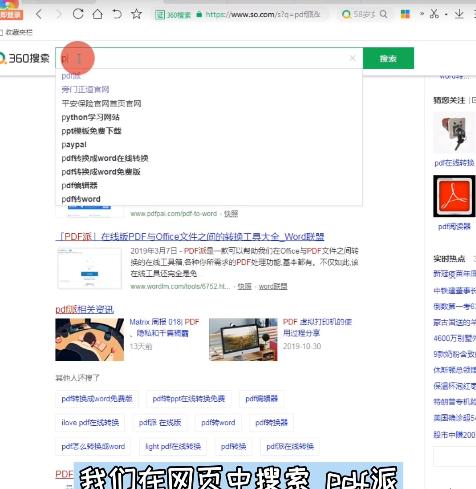Click related tag pdf派 在线版

point(160,423)
